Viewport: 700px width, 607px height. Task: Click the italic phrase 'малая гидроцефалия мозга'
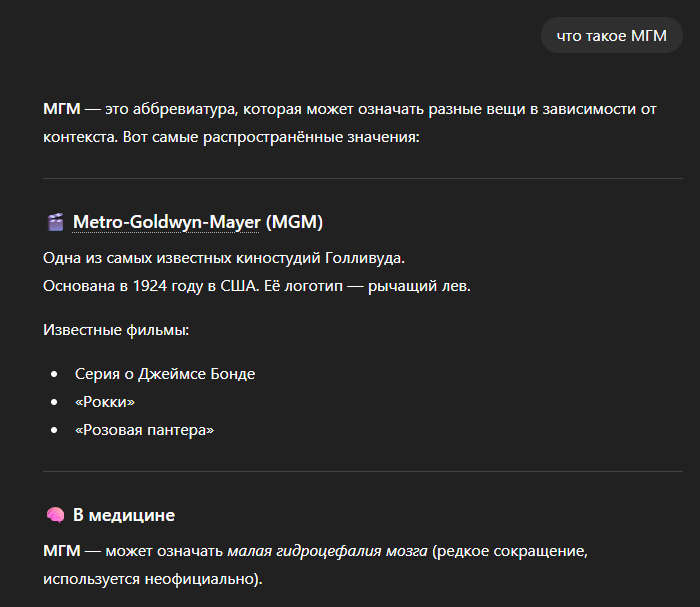pos(327,550)
